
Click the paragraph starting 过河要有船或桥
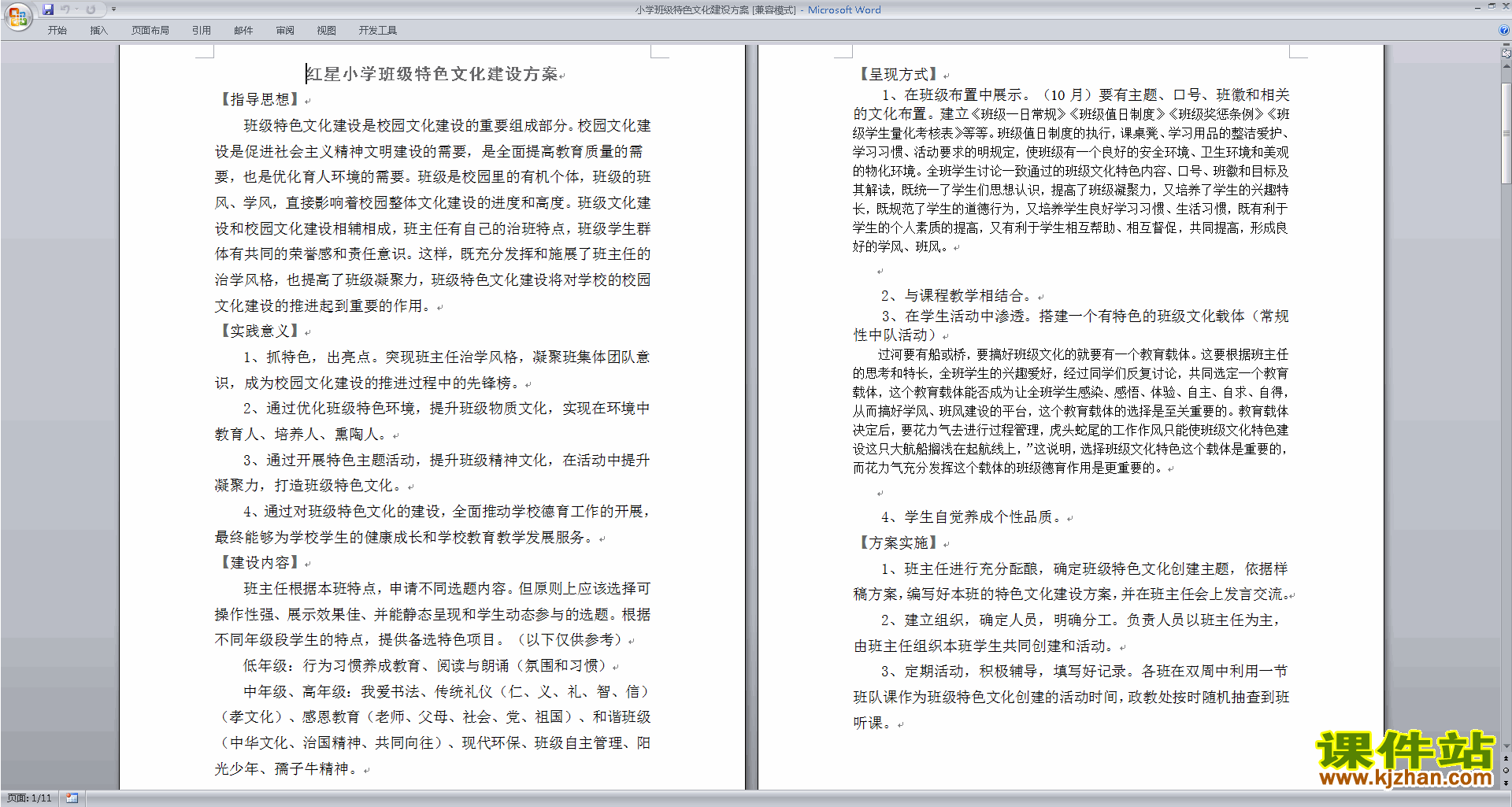tap(1071, 411)
